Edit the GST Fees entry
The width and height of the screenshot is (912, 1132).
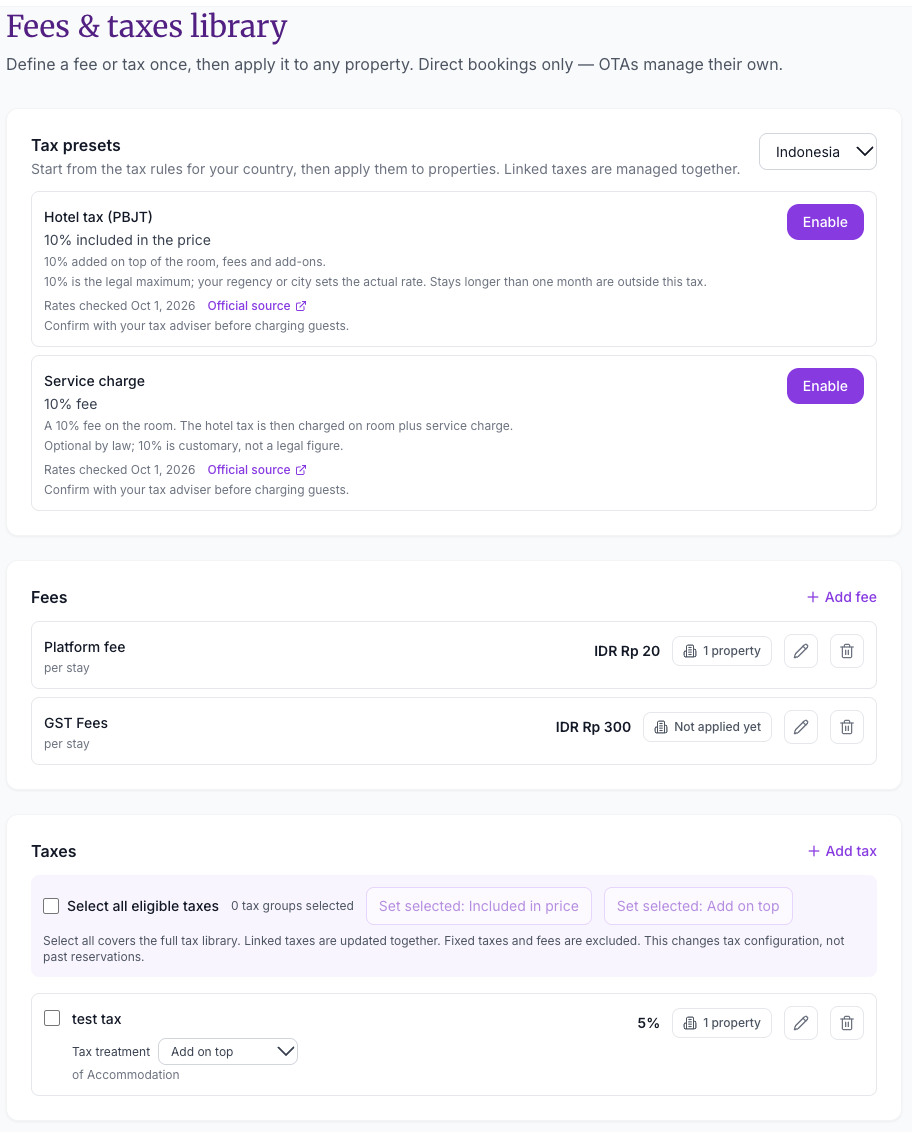[x=801, y=727]
